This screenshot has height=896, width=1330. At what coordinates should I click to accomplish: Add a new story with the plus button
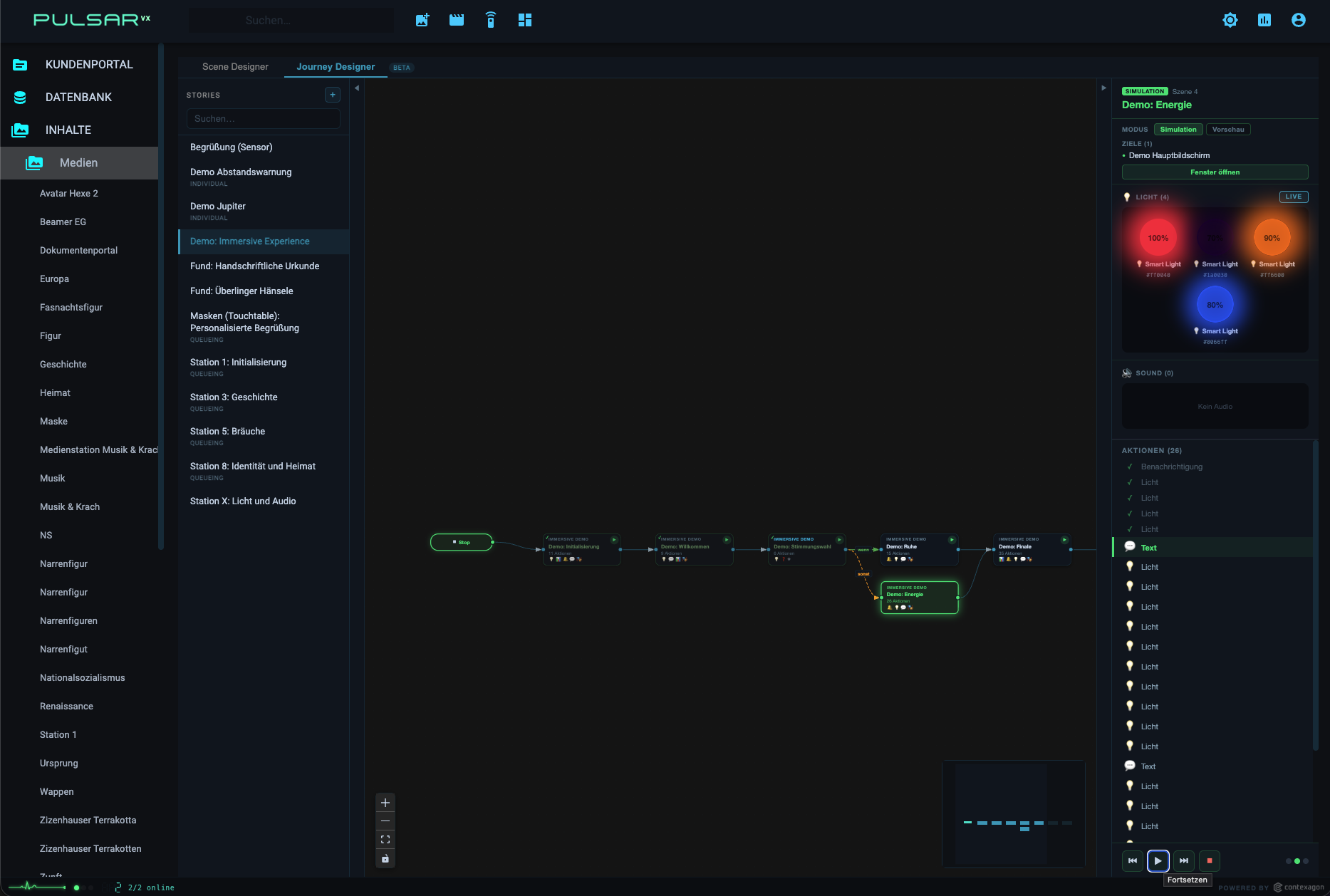click(333, 95)
